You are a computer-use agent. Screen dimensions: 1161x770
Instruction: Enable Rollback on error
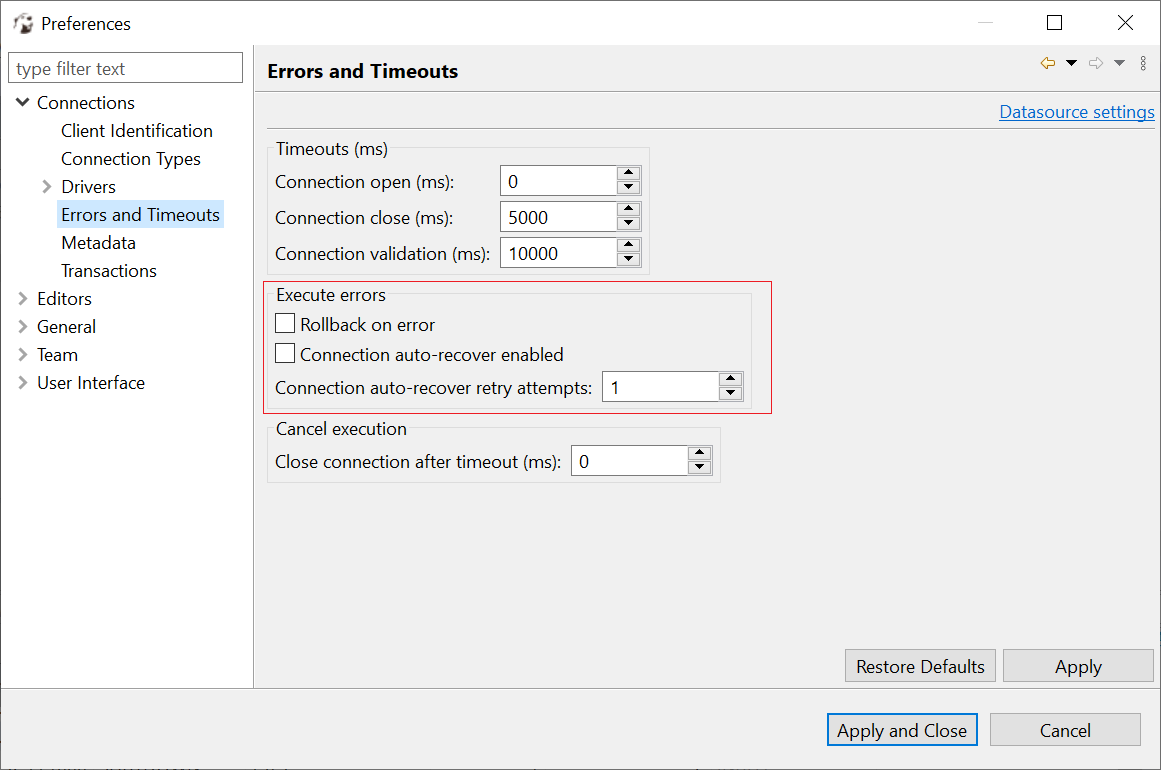click(x=285, y=323)
